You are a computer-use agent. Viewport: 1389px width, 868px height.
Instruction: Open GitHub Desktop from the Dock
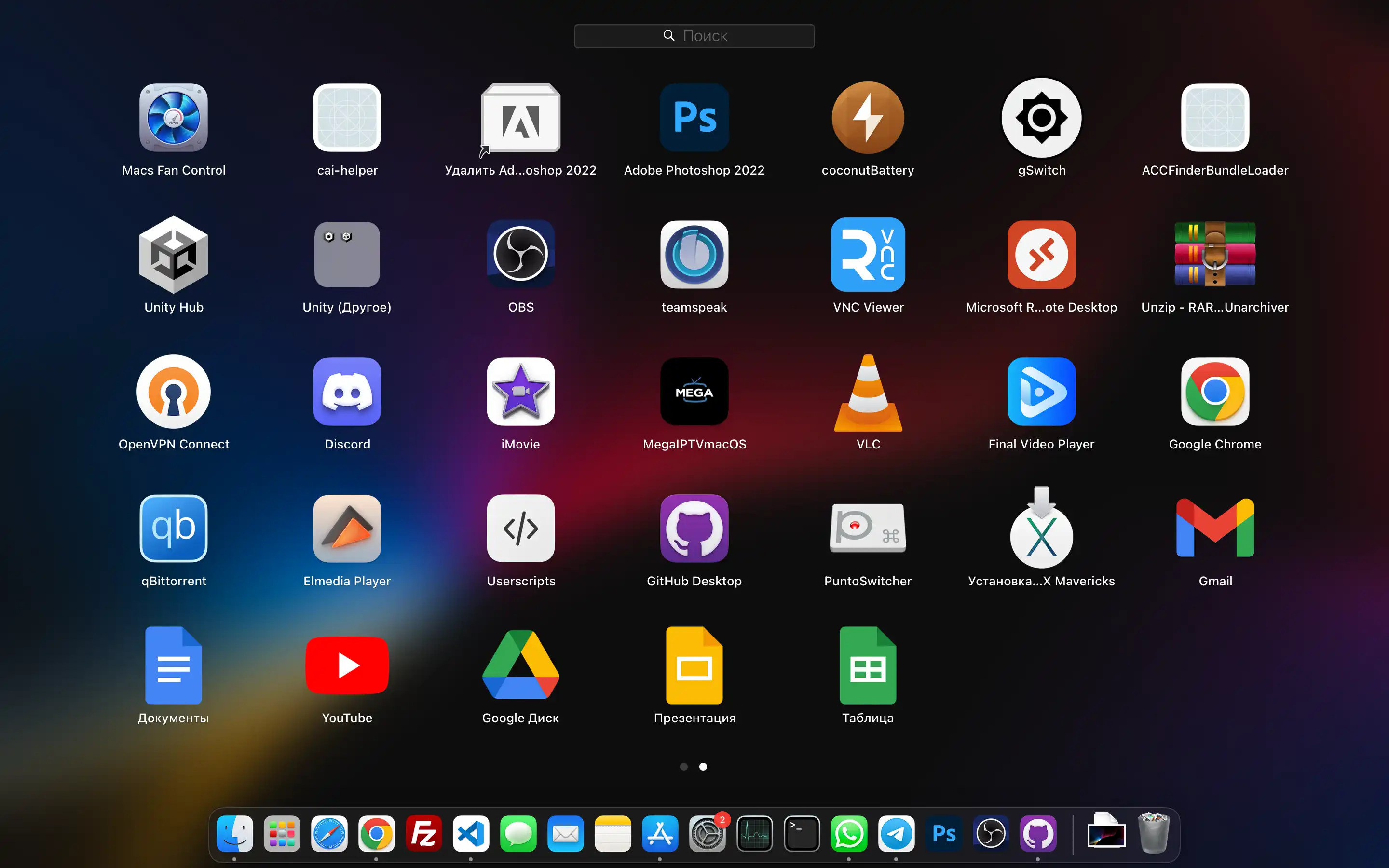click(x=1038, y=834)
